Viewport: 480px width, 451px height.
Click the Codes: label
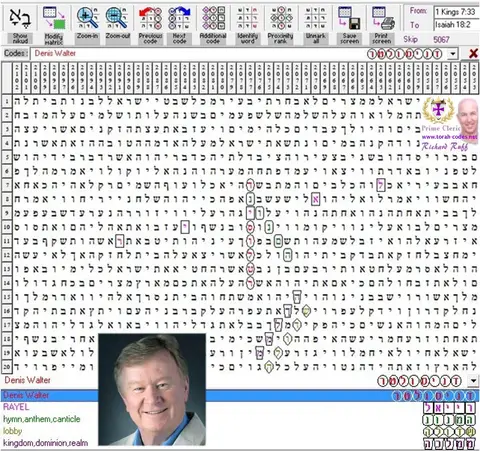coord(15,53)
